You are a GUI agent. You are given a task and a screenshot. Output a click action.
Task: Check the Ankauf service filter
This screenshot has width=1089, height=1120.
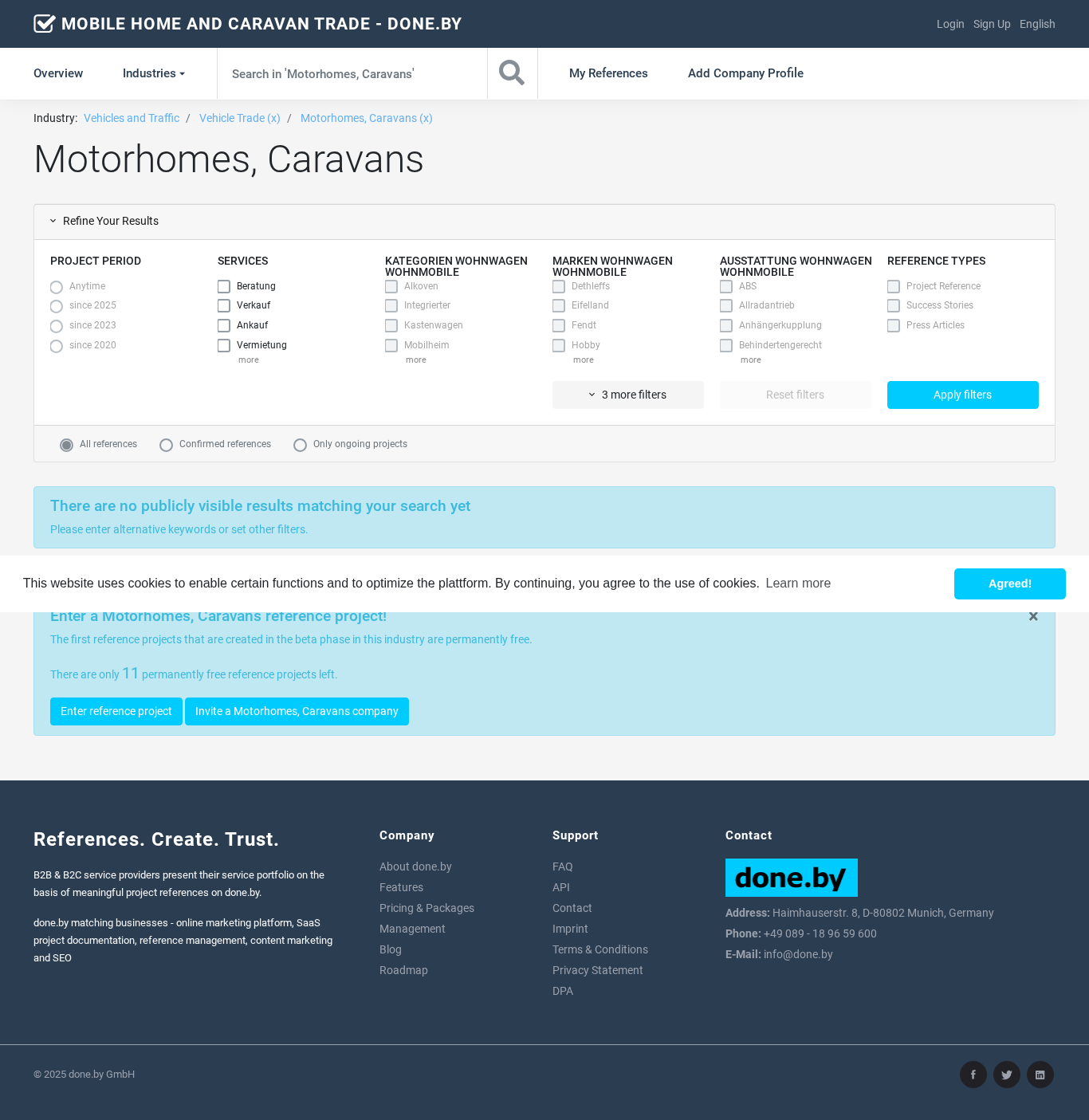[224, 325]
